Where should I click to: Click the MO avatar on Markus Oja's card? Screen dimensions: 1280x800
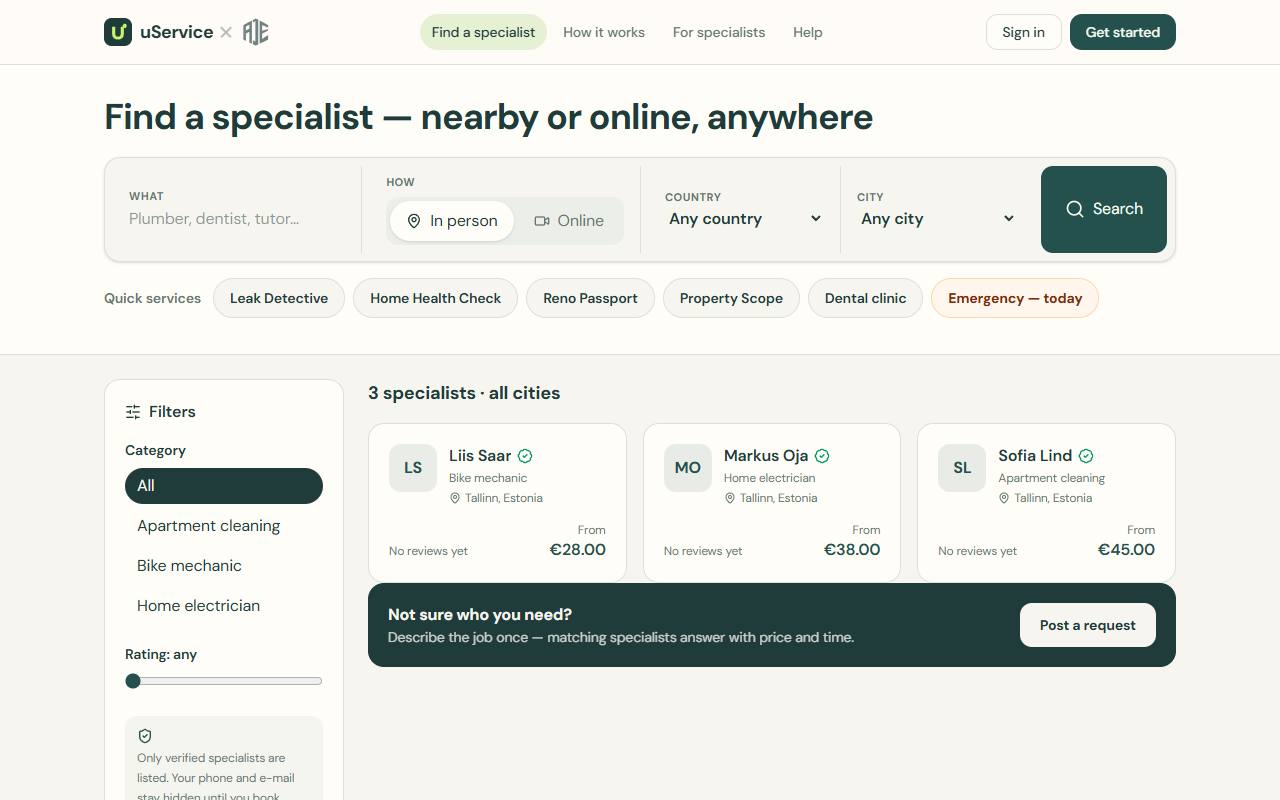coord(688,468)
